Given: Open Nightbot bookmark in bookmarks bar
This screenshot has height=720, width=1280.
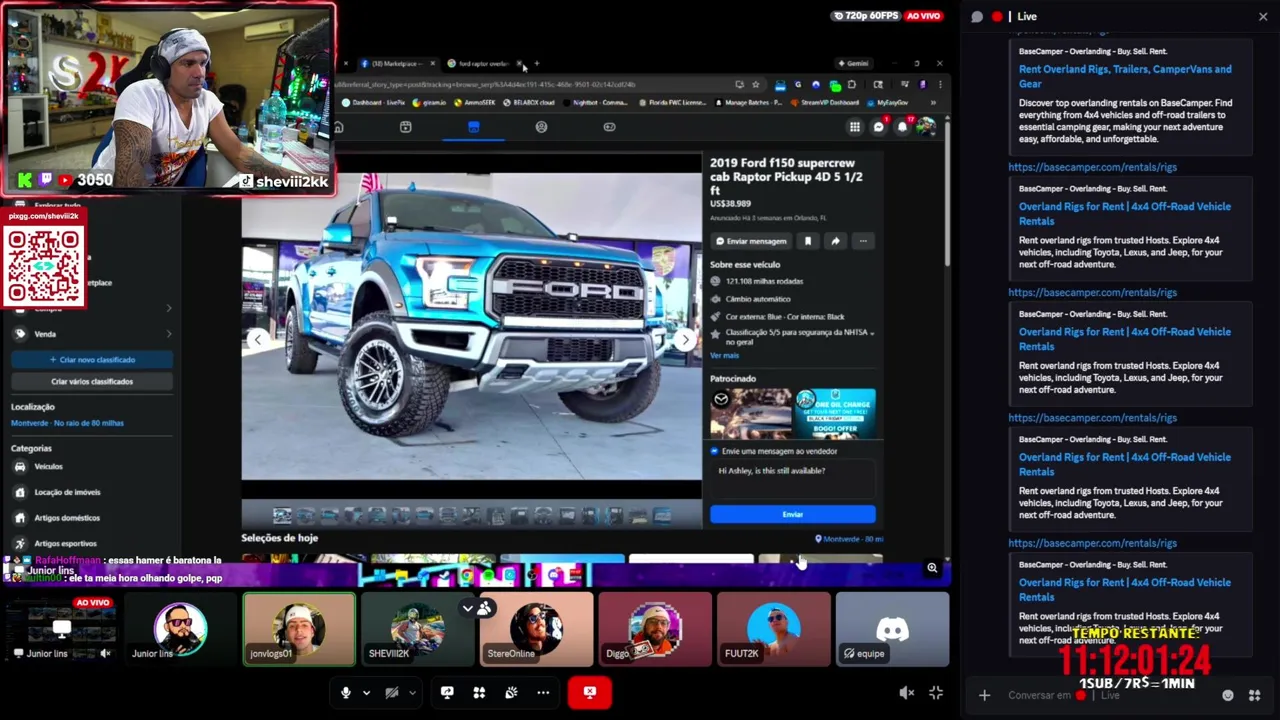Looking at the screenshot, I should (x=596, y=102).
